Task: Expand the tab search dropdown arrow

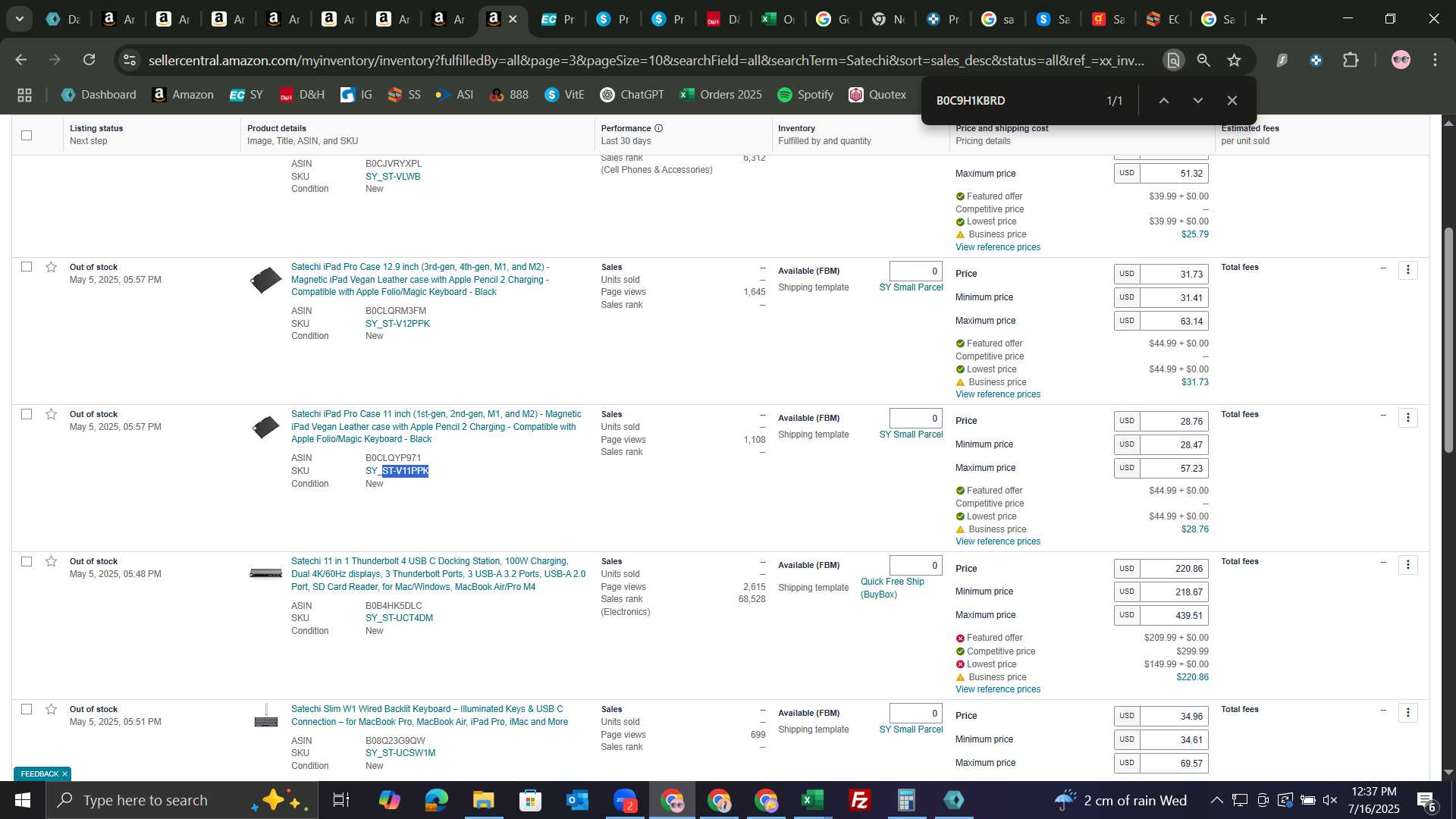Action: coord(19,19)
